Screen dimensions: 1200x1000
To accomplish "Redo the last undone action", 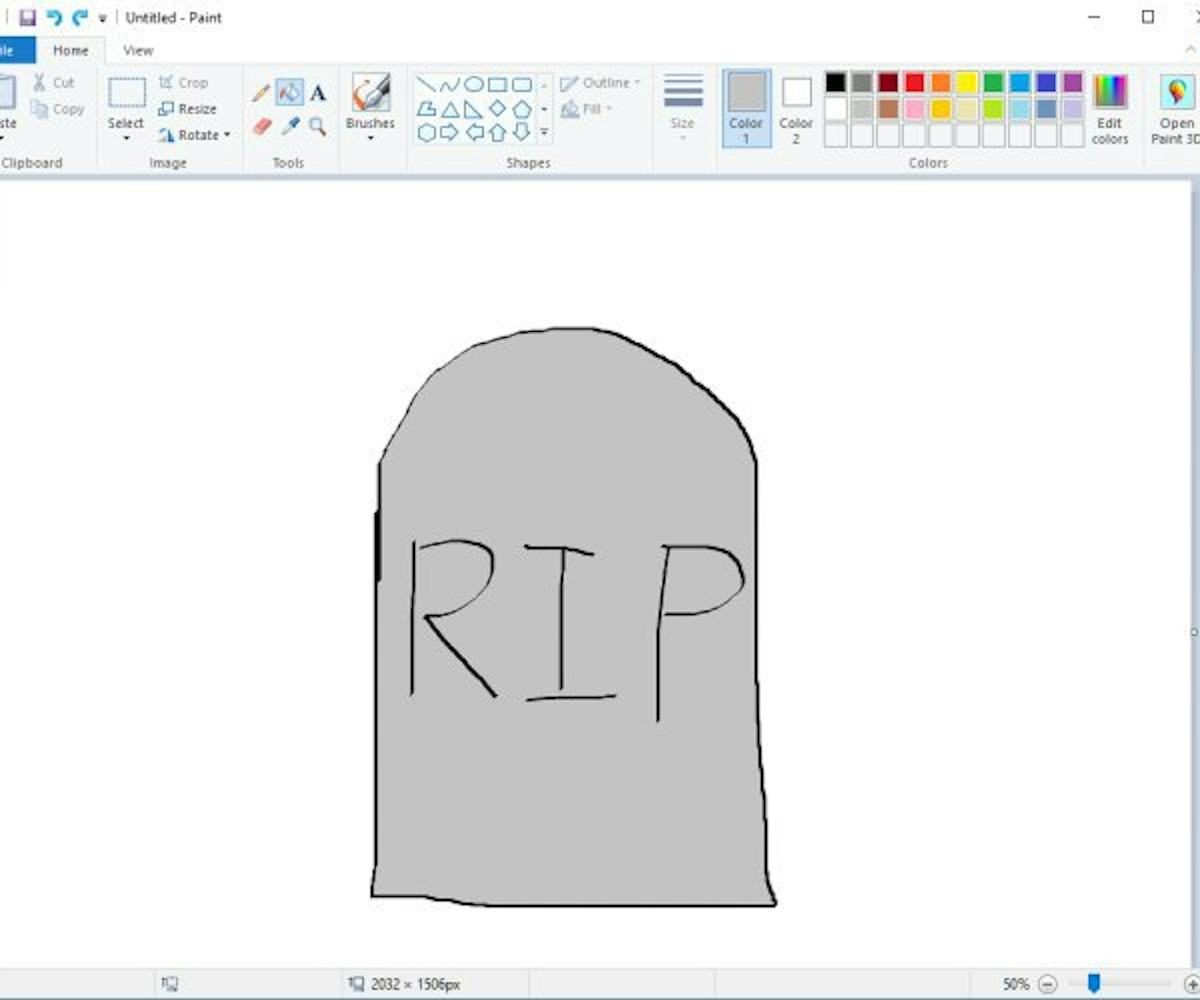I will point(80,17).
